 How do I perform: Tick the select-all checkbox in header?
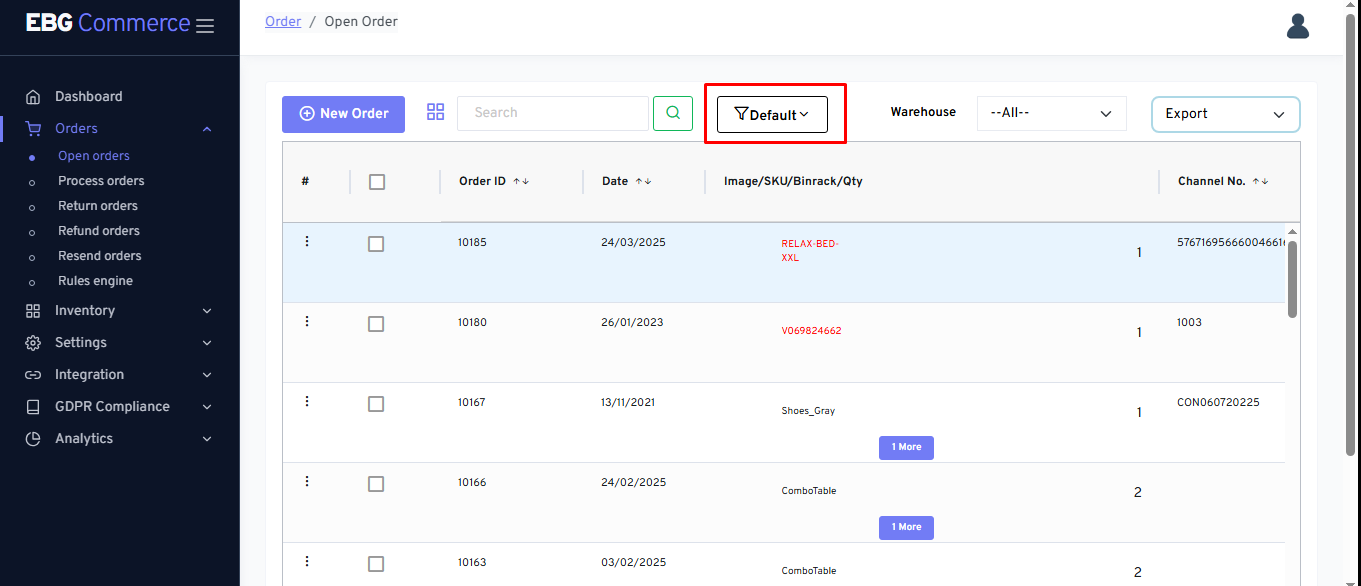(x=377, y=182)
